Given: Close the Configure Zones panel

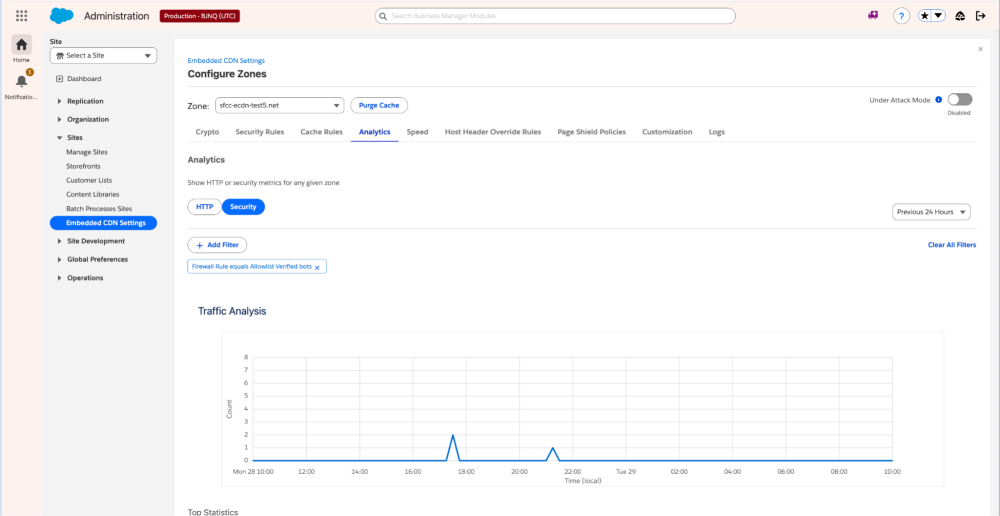Looking at the screenshot, I should pos(980,49).
